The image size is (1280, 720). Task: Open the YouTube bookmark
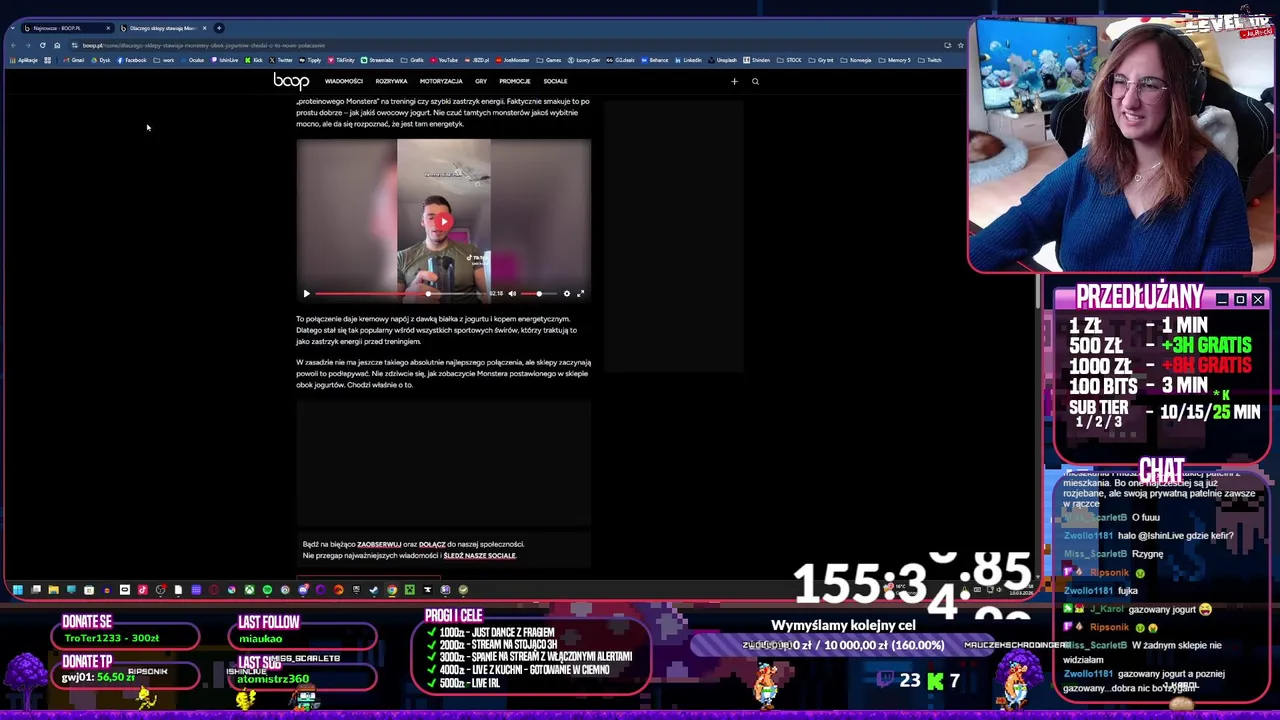[444, 60]
